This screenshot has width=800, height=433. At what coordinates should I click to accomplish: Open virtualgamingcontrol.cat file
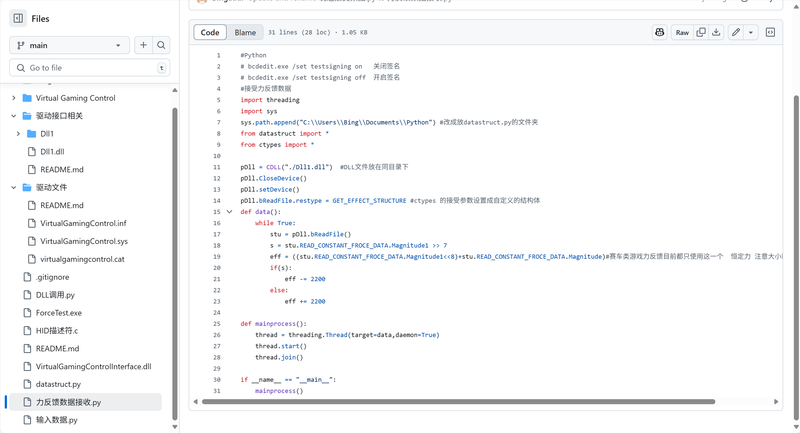tap(82, 259)
